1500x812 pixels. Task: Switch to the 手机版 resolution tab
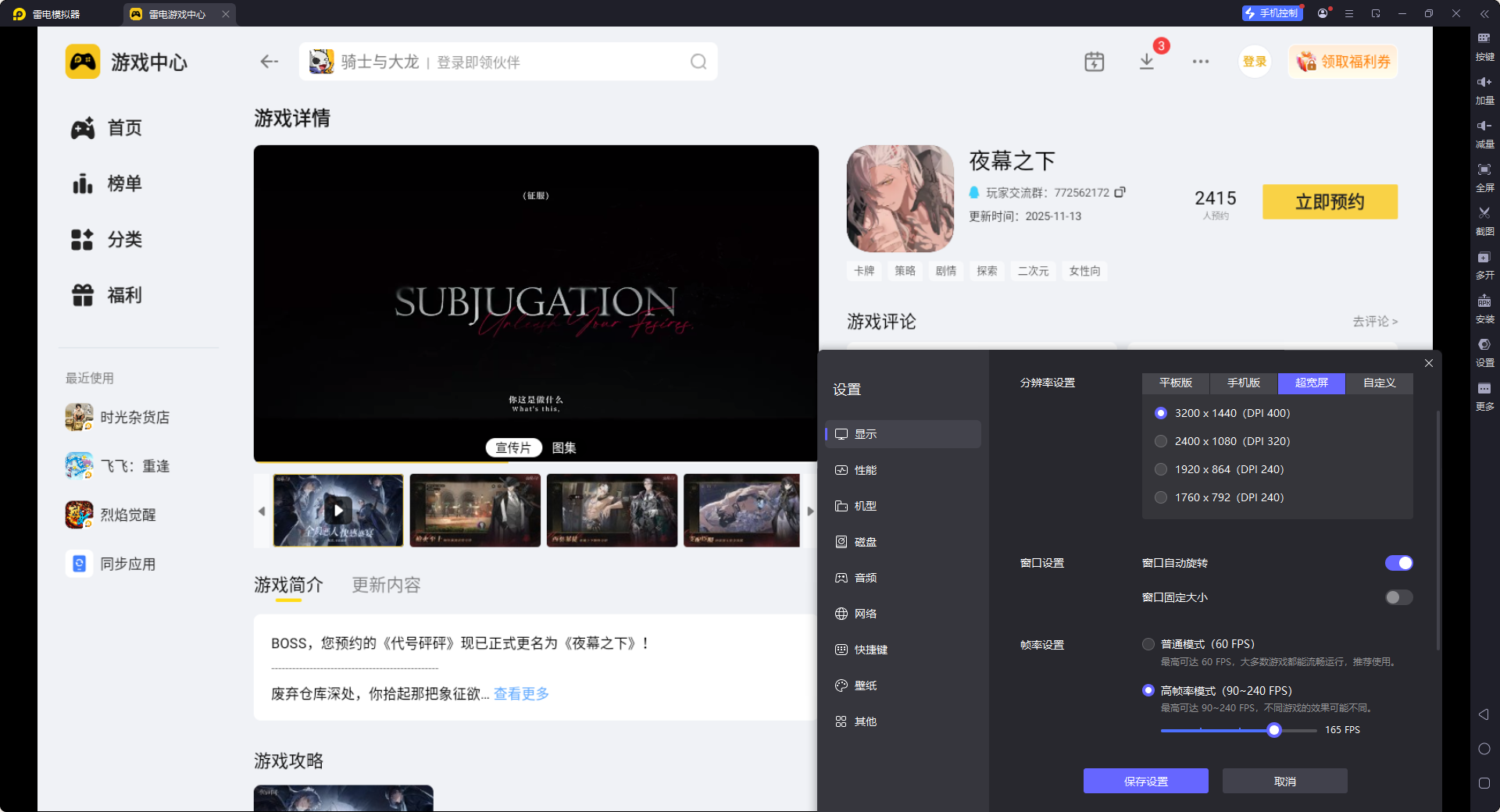pyautogui.click(x=1242, y=383)
